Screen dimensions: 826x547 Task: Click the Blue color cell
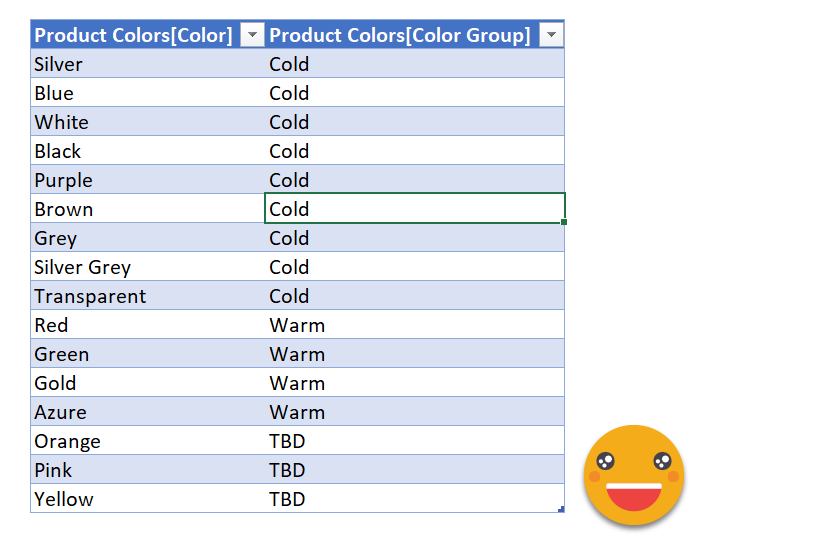coord(147,94)
